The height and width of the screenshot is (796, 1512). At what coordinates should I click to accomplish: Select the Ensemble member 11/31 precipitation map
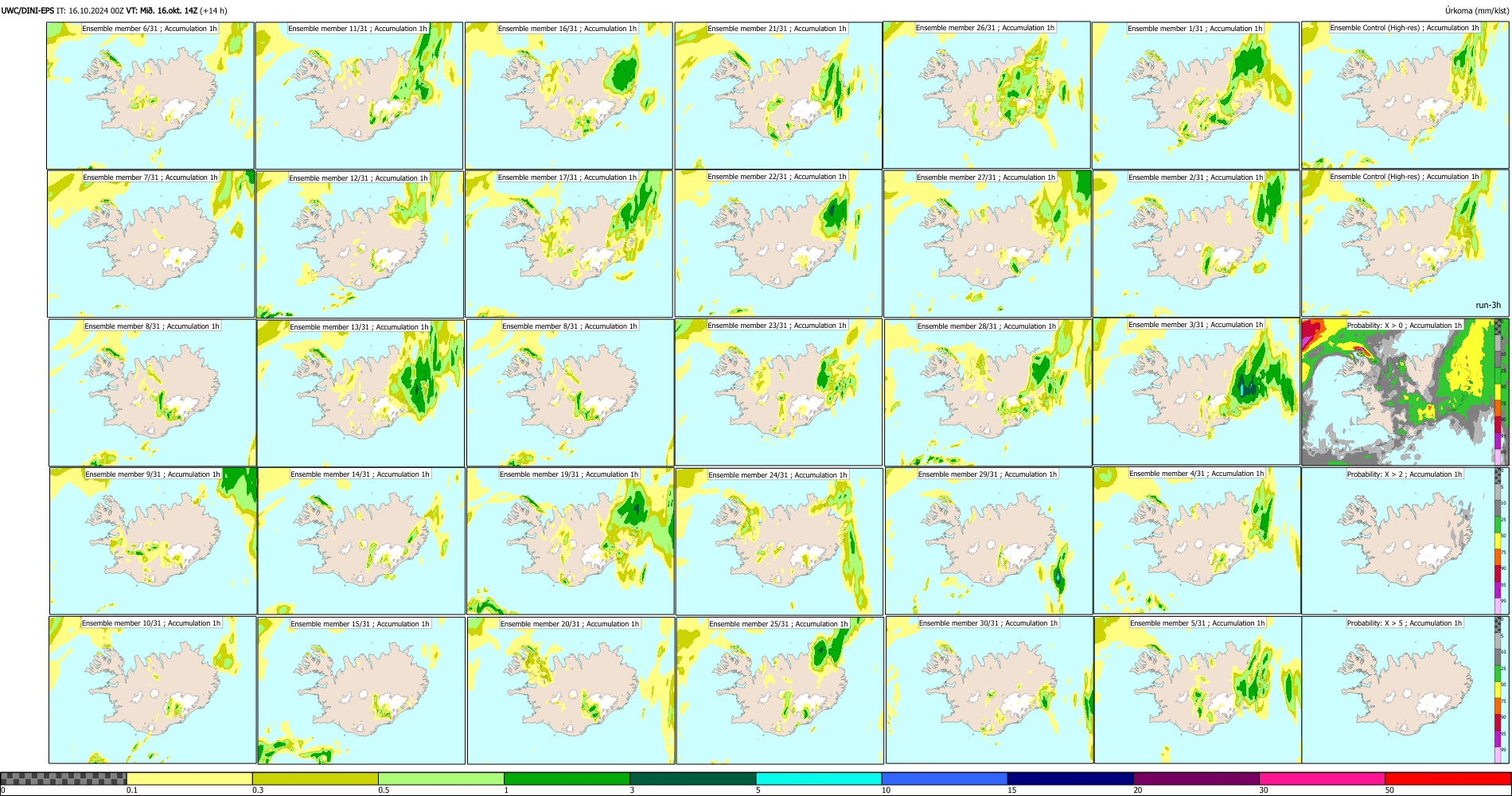point(359,96)
